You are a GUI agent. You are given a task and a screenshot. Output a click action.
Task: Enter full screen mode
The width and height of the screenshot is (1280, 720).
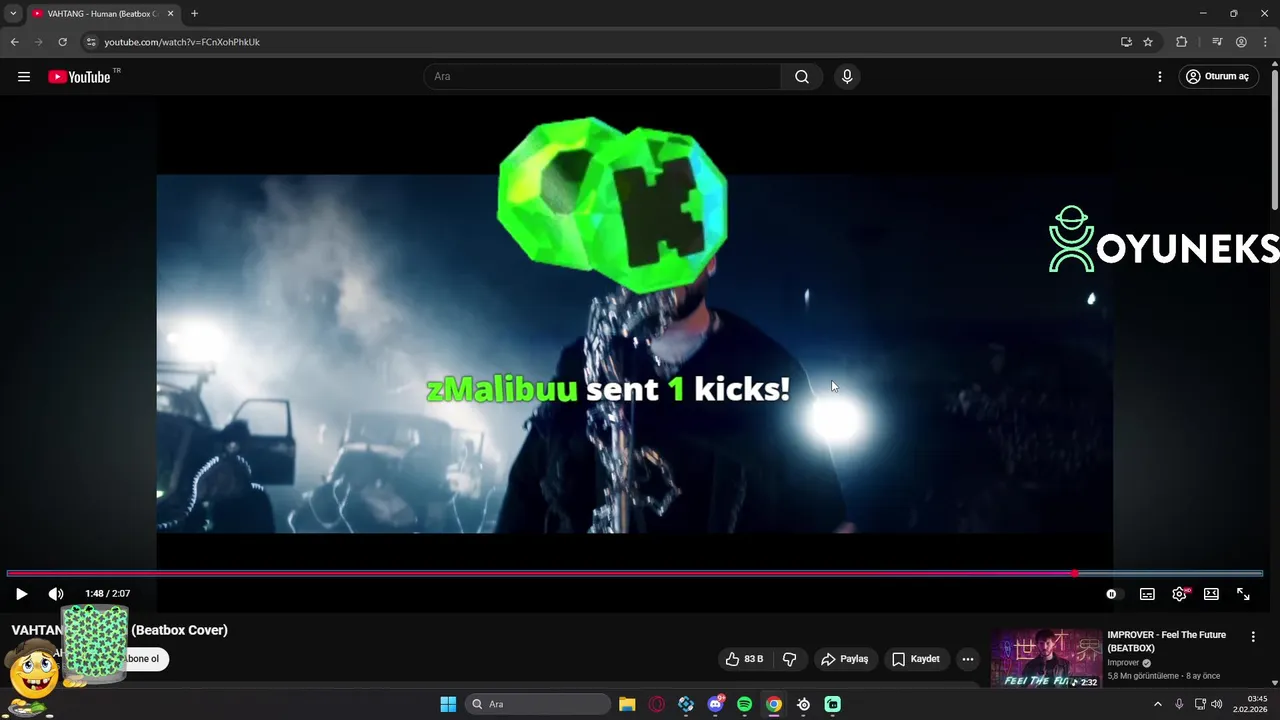pyautogui.click(x=1243, y=594)
